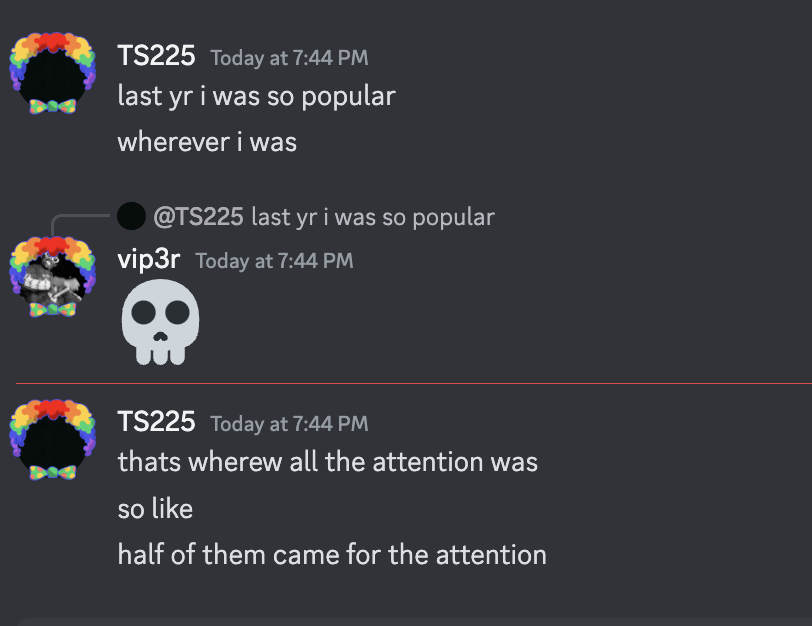
Task: Click the message 'wherever i was'
Action: coord(207,142)
